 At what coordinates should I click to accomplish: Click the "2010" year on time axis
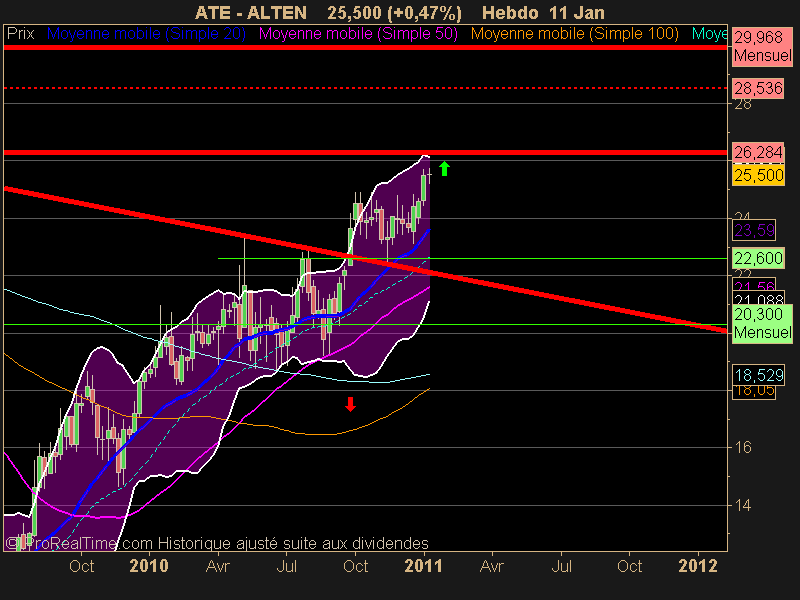coord(149,566)
